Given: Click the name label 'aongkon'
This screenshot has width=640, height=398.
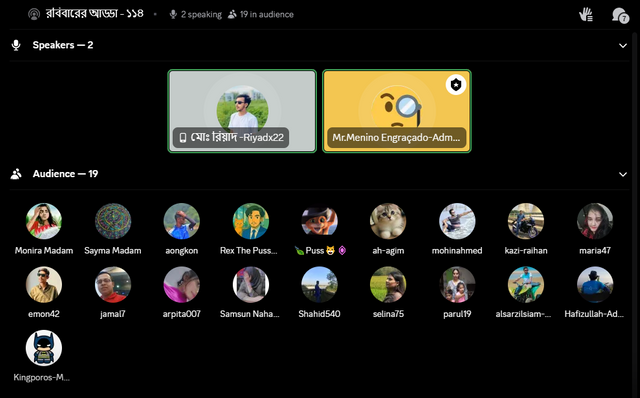Looking at the screenshot, I should [x=182, y=251].
